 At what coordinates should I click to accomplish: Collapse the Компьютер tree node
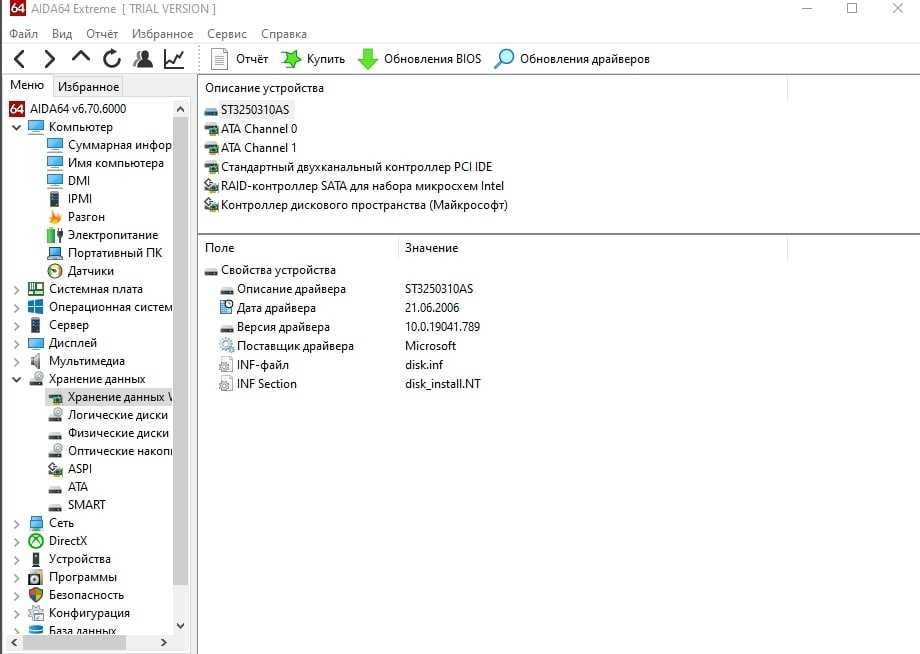tap(16, 127)
